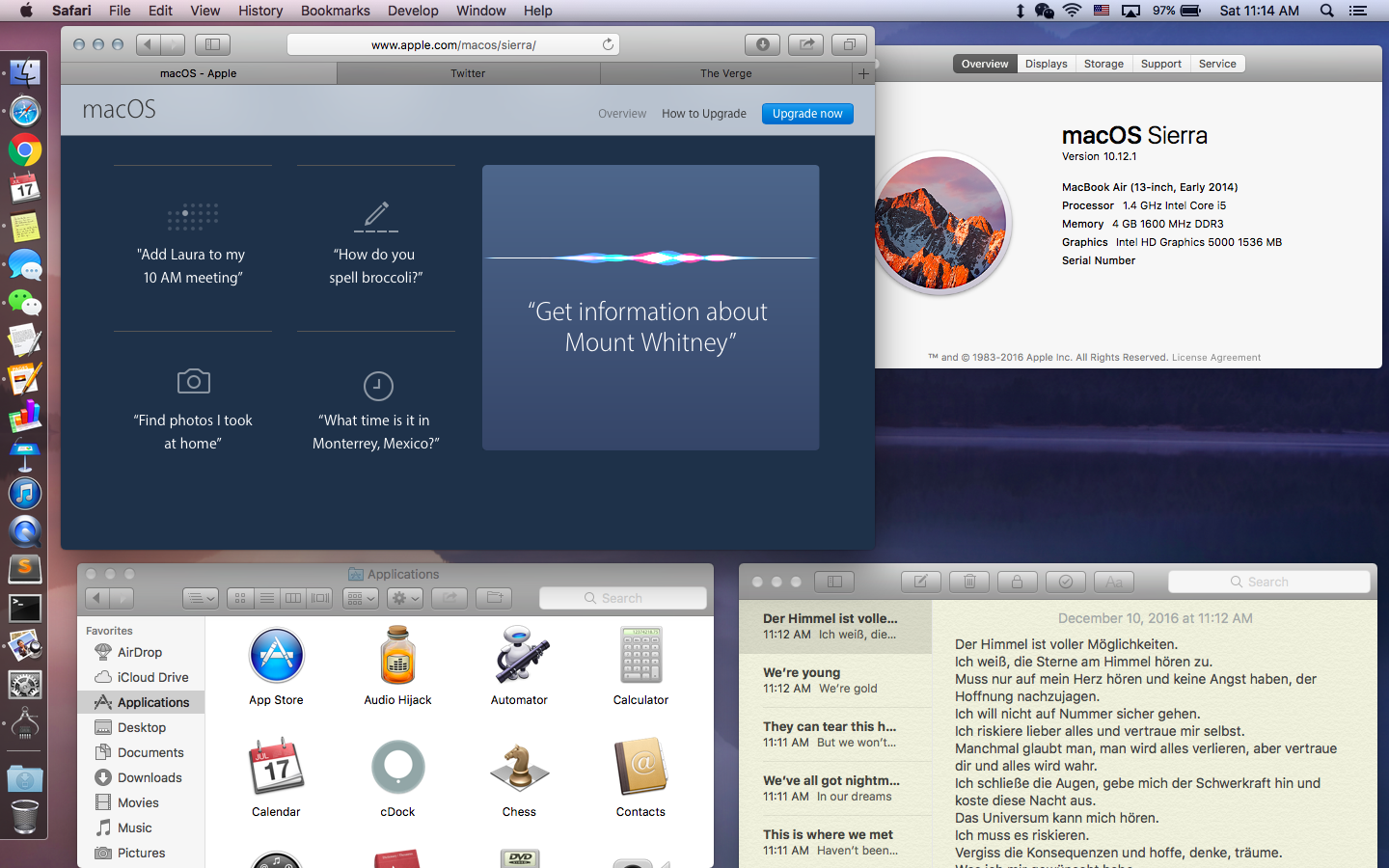Open Finder from the Dock
This screenshot has width=1389, height=868.
[x=25, y=73]
